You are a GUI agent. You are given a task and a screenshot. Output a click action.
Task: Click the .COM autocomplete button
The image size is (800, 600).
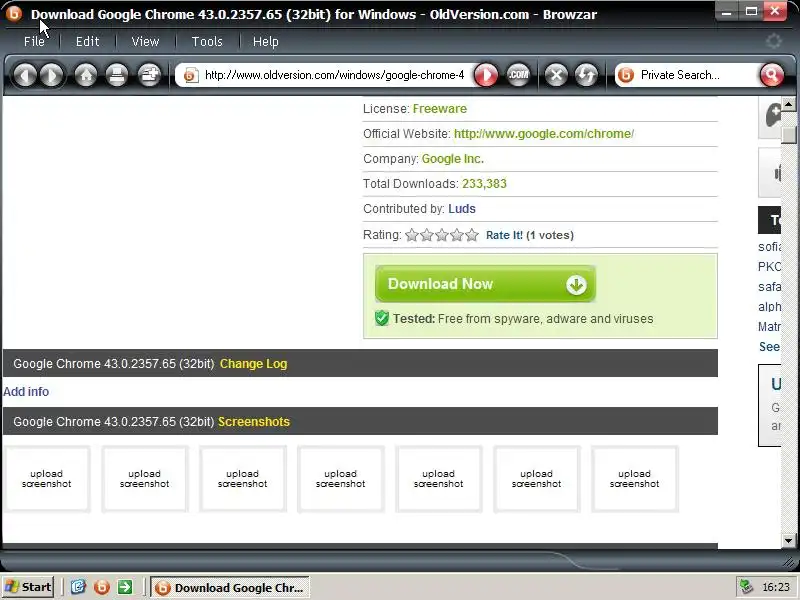point(518,76)
